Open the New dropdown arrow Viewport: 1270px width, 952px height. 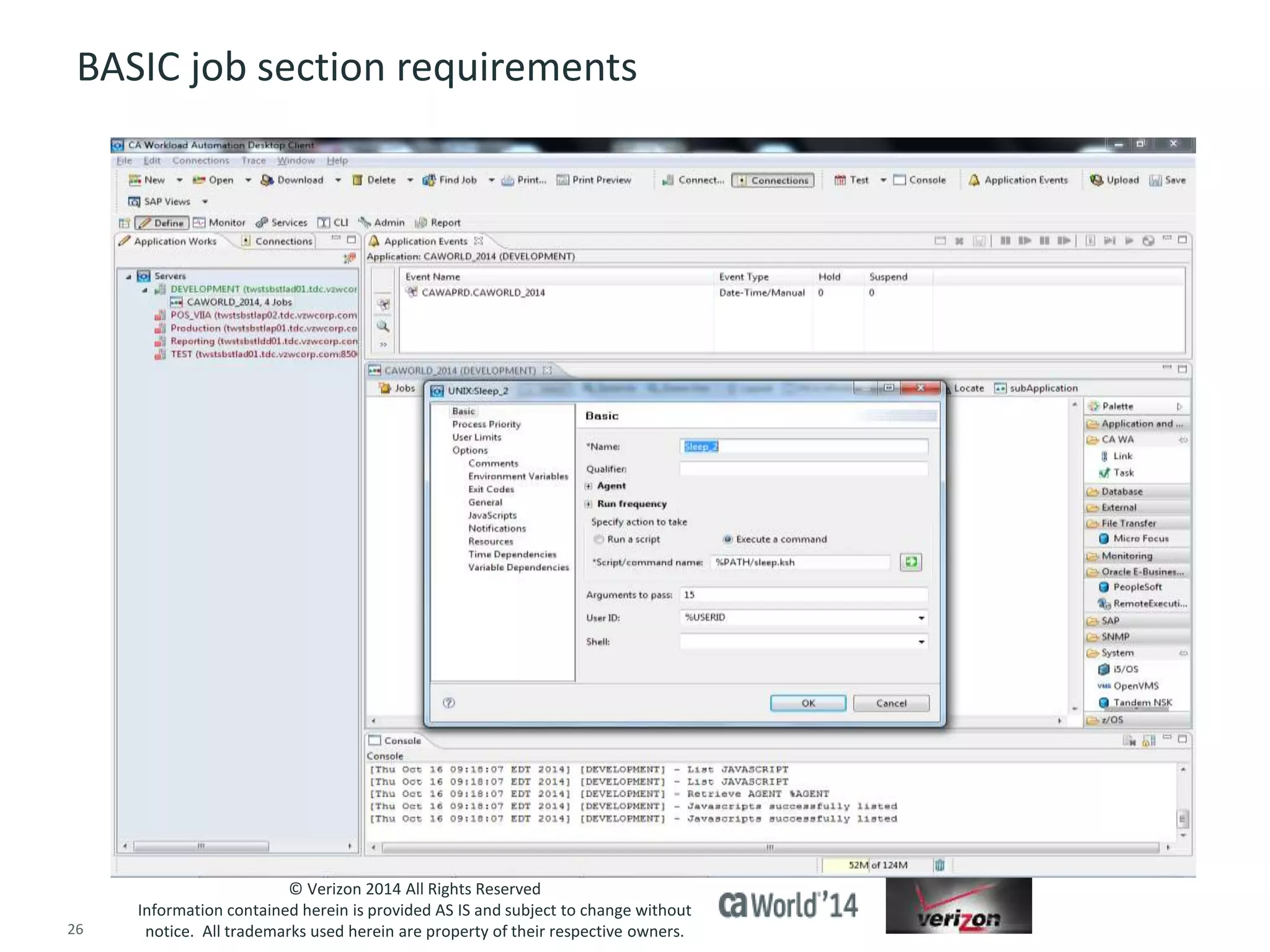(x=179, y=180)
